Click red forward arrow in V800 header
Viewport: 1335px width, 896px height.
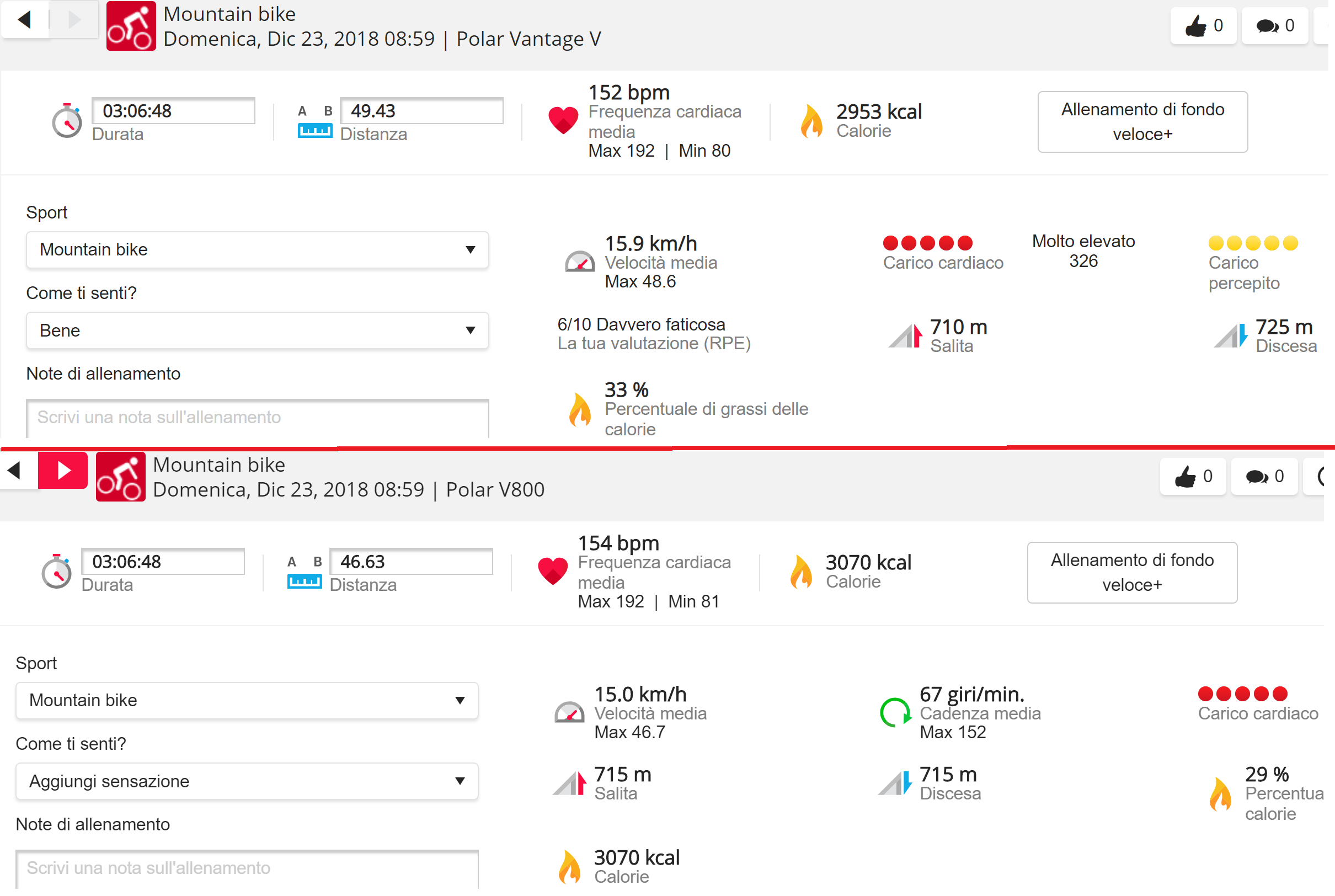pyautogui.click(x=63, y=470)
